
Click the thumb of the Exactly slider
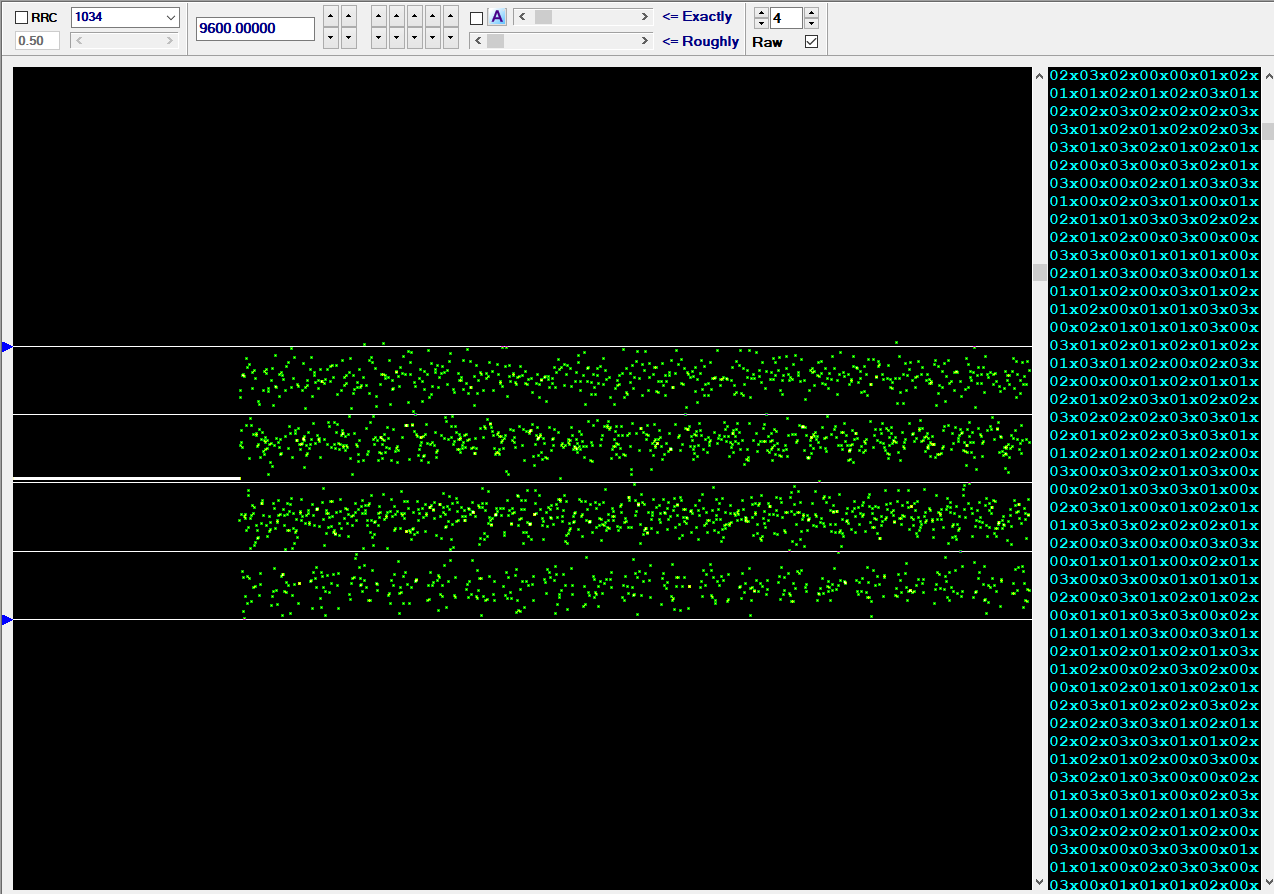[543, 17]
